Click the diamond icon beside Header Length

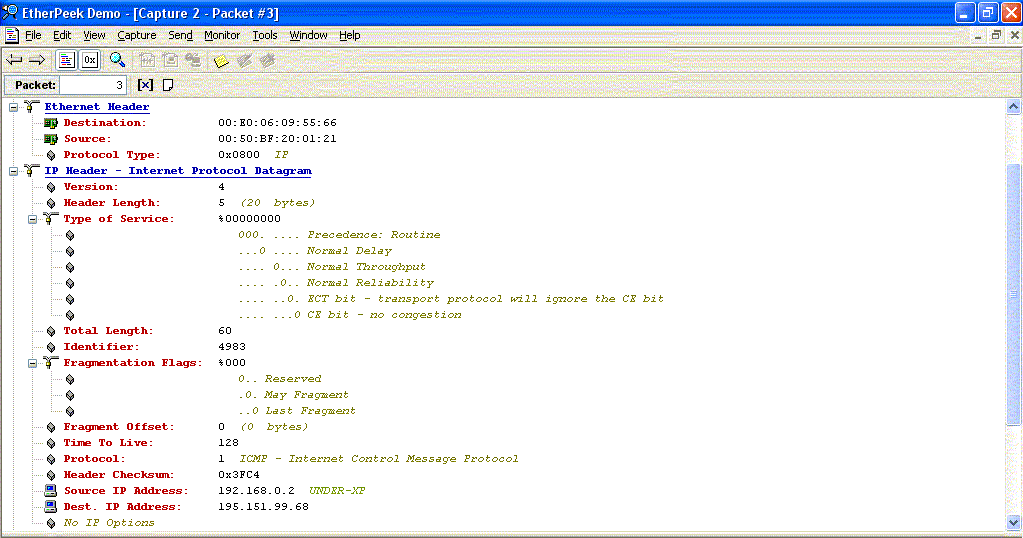click(x=51, y=203)
